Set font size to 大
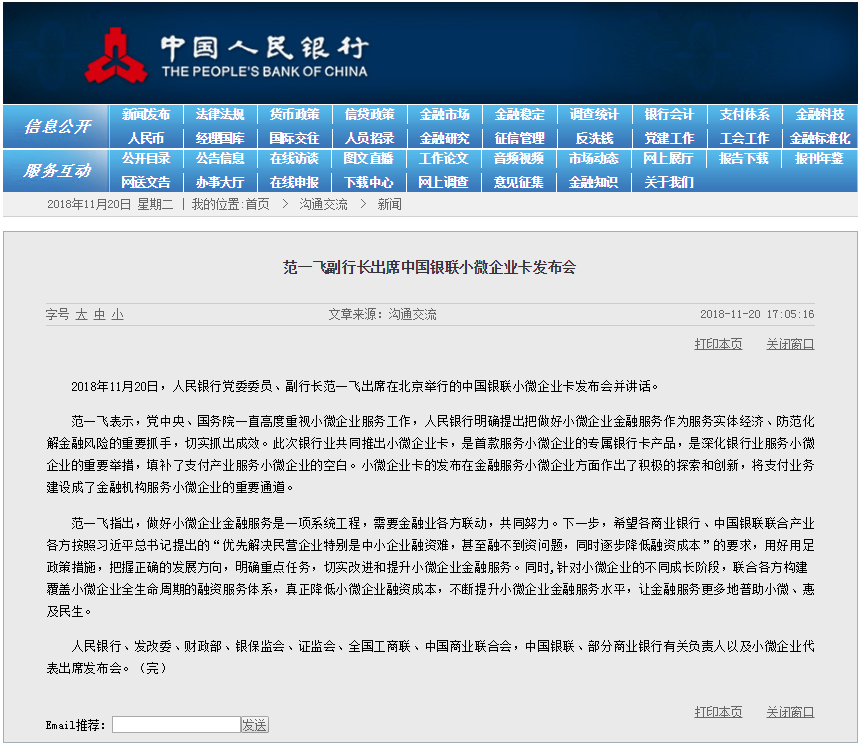This screenshot has width=863, height=748. click(x=81, y=314)
